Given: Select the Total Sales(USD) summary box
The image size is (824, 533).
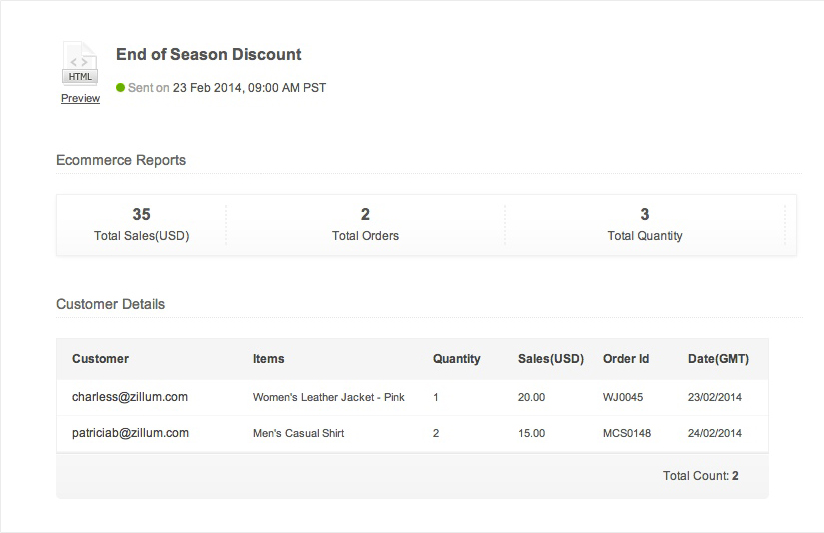Looking at the screenshot, I should 141,225.
